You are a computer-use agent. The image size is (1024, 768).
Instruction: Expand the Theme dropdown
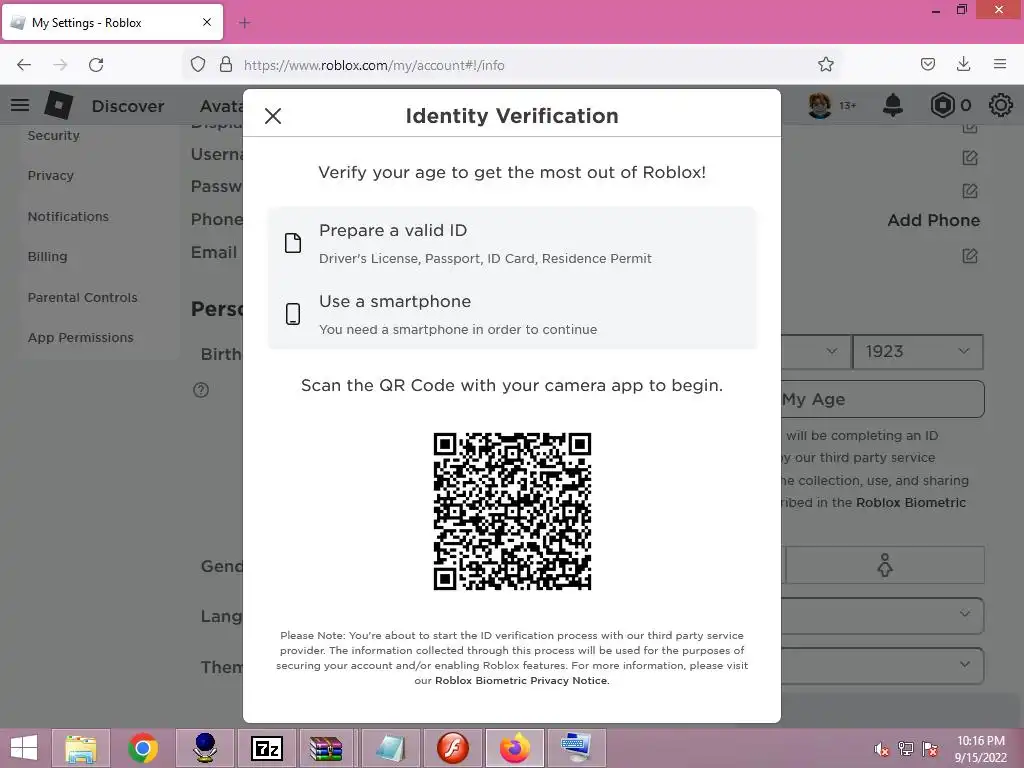[x=882, y=665]
